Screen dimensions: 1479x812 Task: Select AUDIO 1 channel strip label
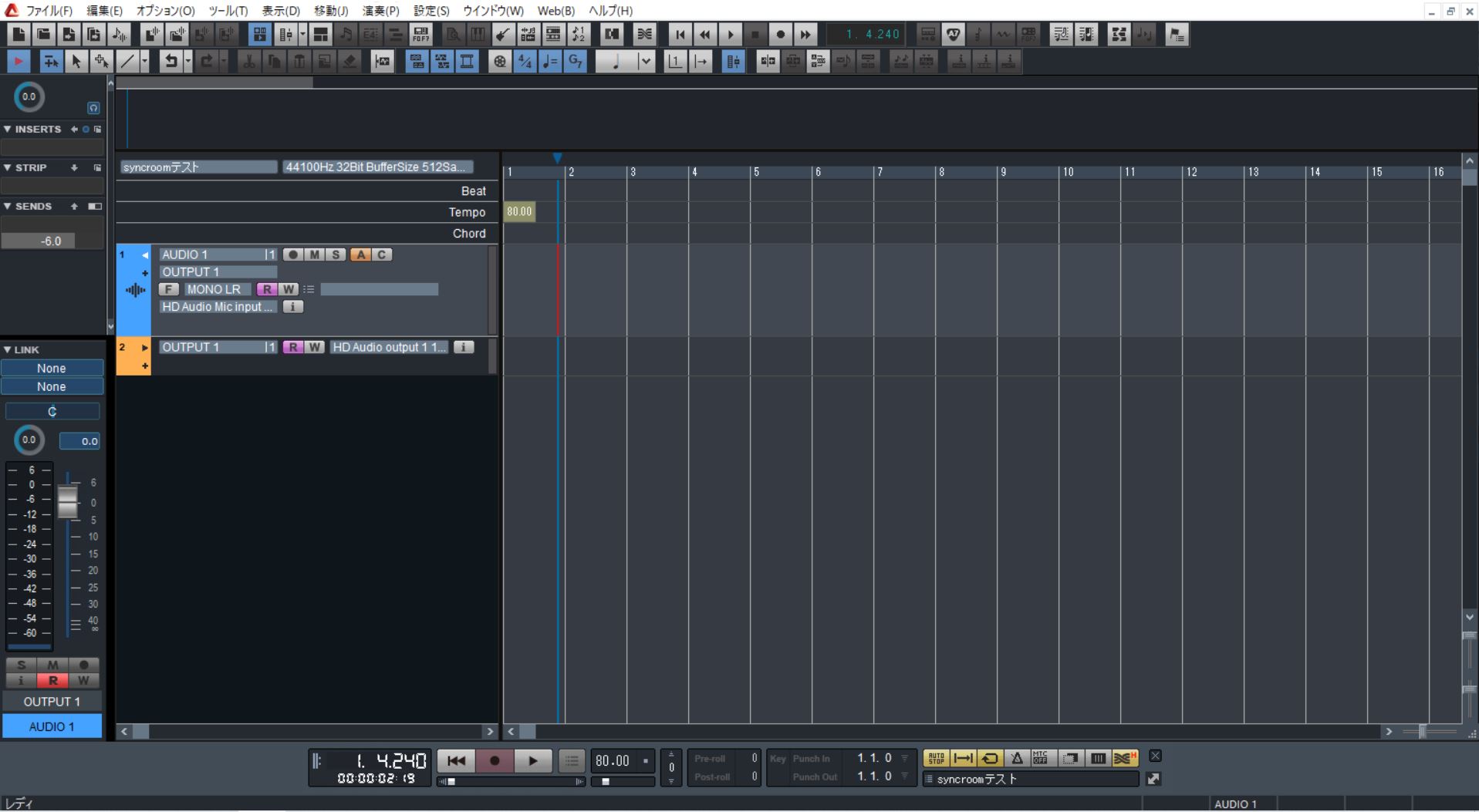point(52,726)
